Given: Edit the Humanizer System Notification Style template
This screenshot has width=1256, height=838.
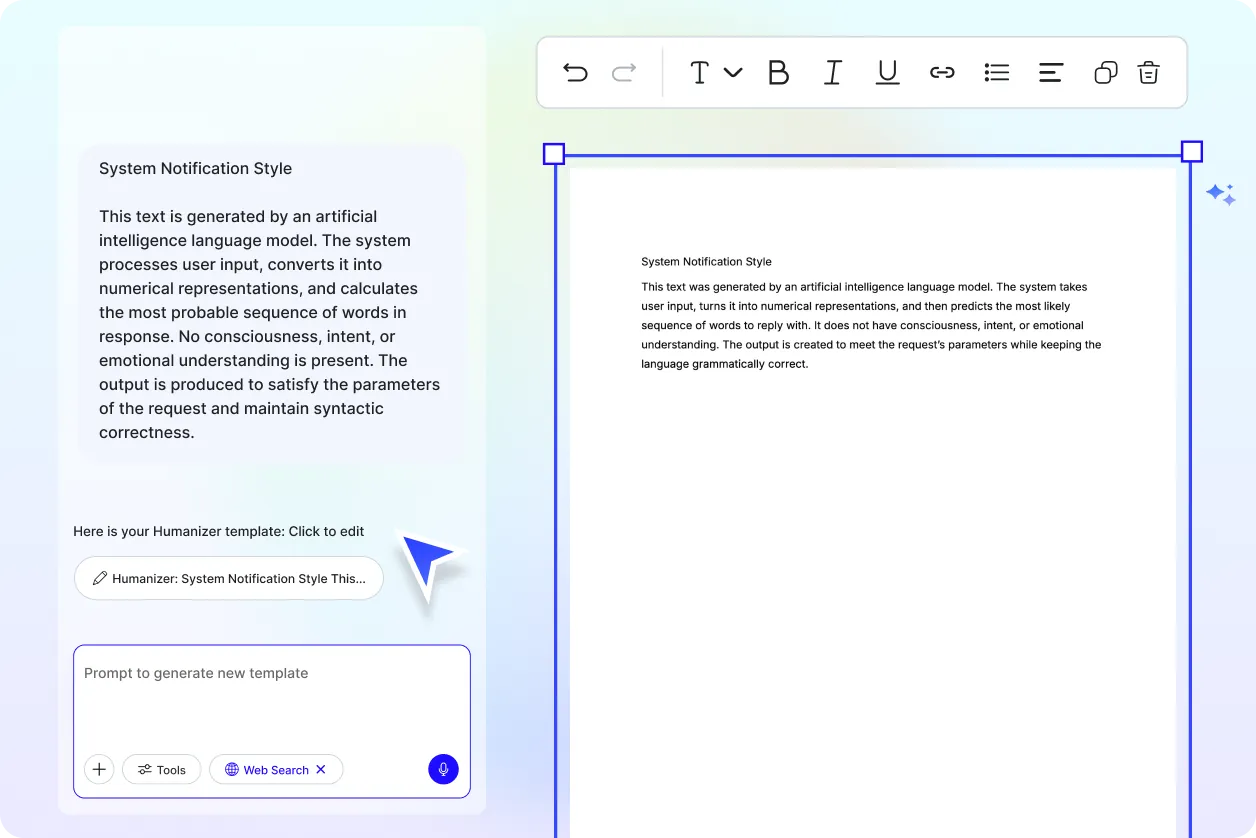Looking at the screenshot, I should [228, 578].
